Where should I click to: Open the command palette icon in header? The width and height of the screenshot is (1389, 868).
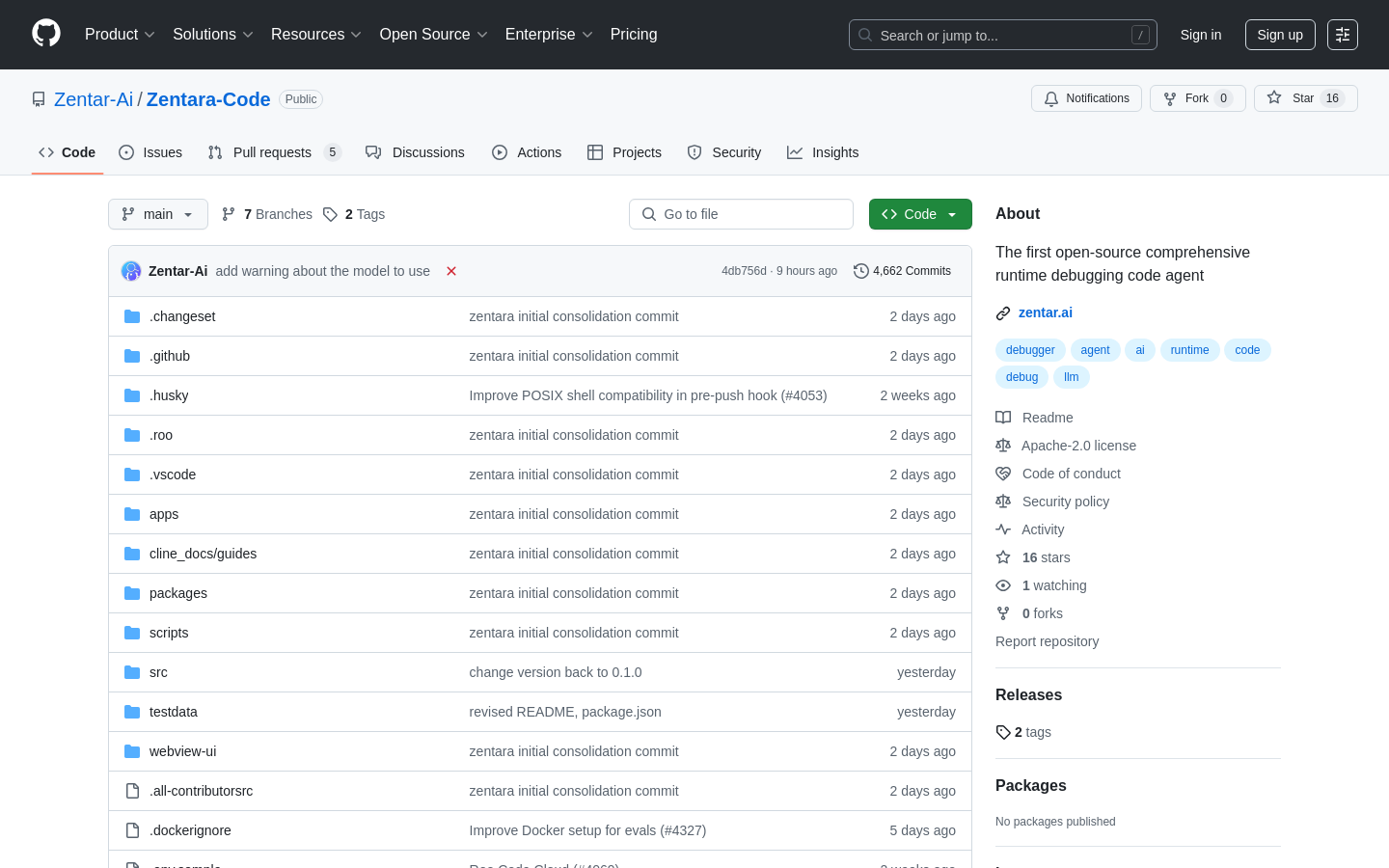(1342, 35)
